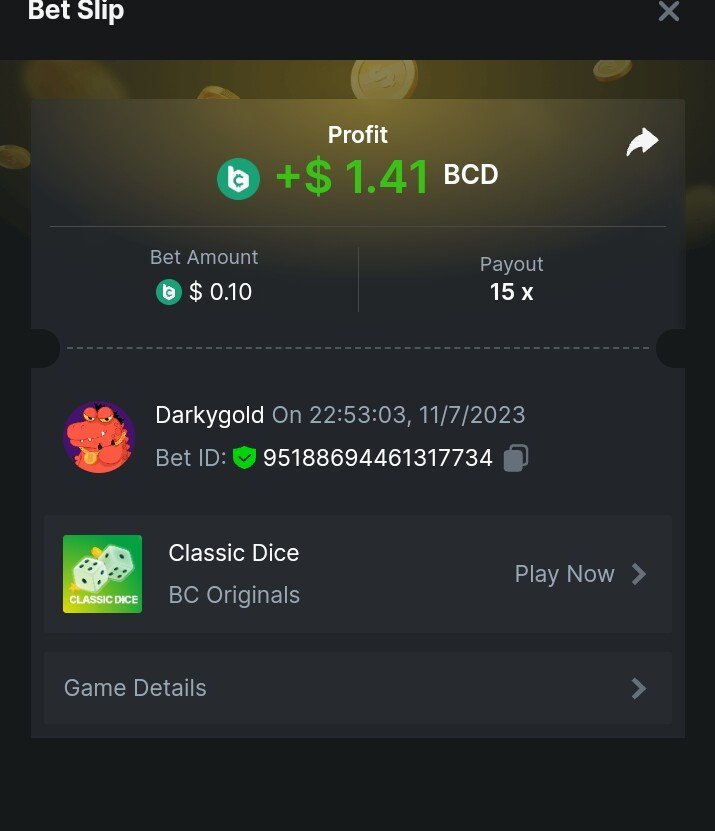Share the bet slip via arrow icon
Image resolution: width=715 pixels, height=831 pixels.
tap(642, 142)
